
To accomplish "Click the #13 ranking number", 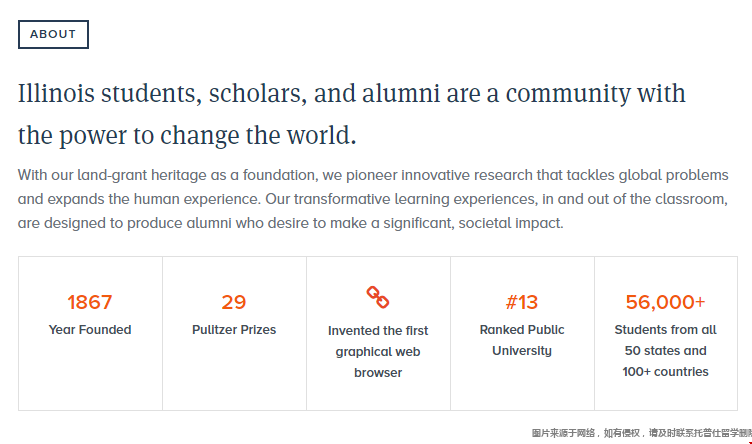I will [522, 302].
